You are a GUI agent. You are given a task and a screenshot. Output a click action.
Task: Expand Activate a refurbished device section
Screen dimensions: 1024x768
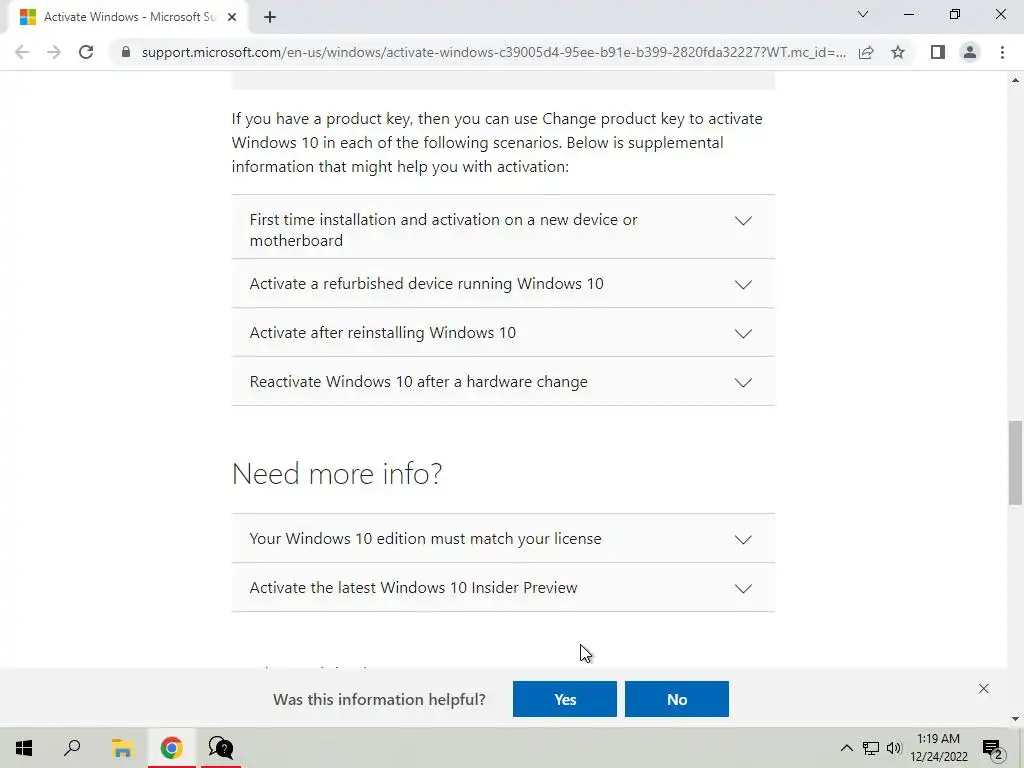(503, 283)
